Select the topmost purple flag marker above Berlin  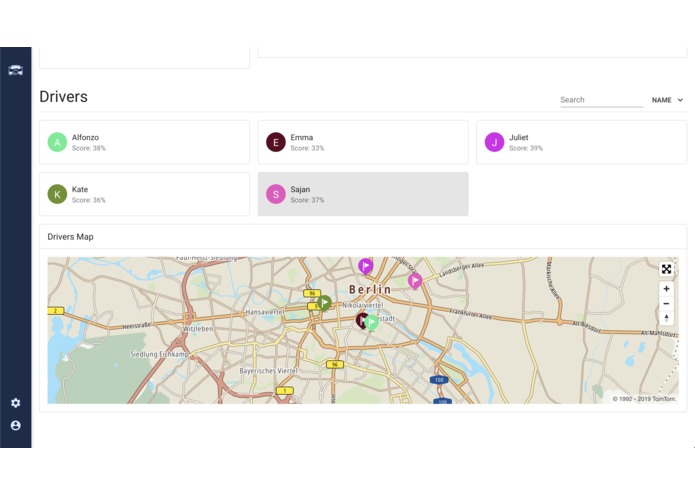pyautogui.click(x=365, y=266)
